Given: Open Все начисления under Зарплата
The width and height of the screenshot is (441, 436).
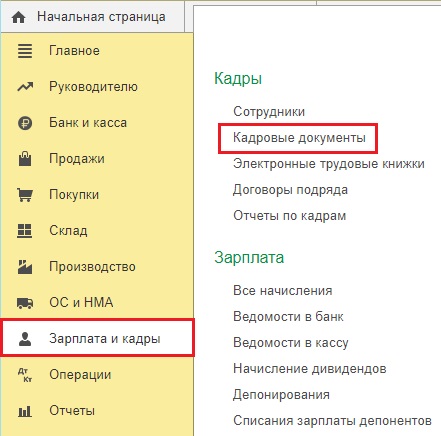Looking at the screenshot, I should (x=283, y=291).
